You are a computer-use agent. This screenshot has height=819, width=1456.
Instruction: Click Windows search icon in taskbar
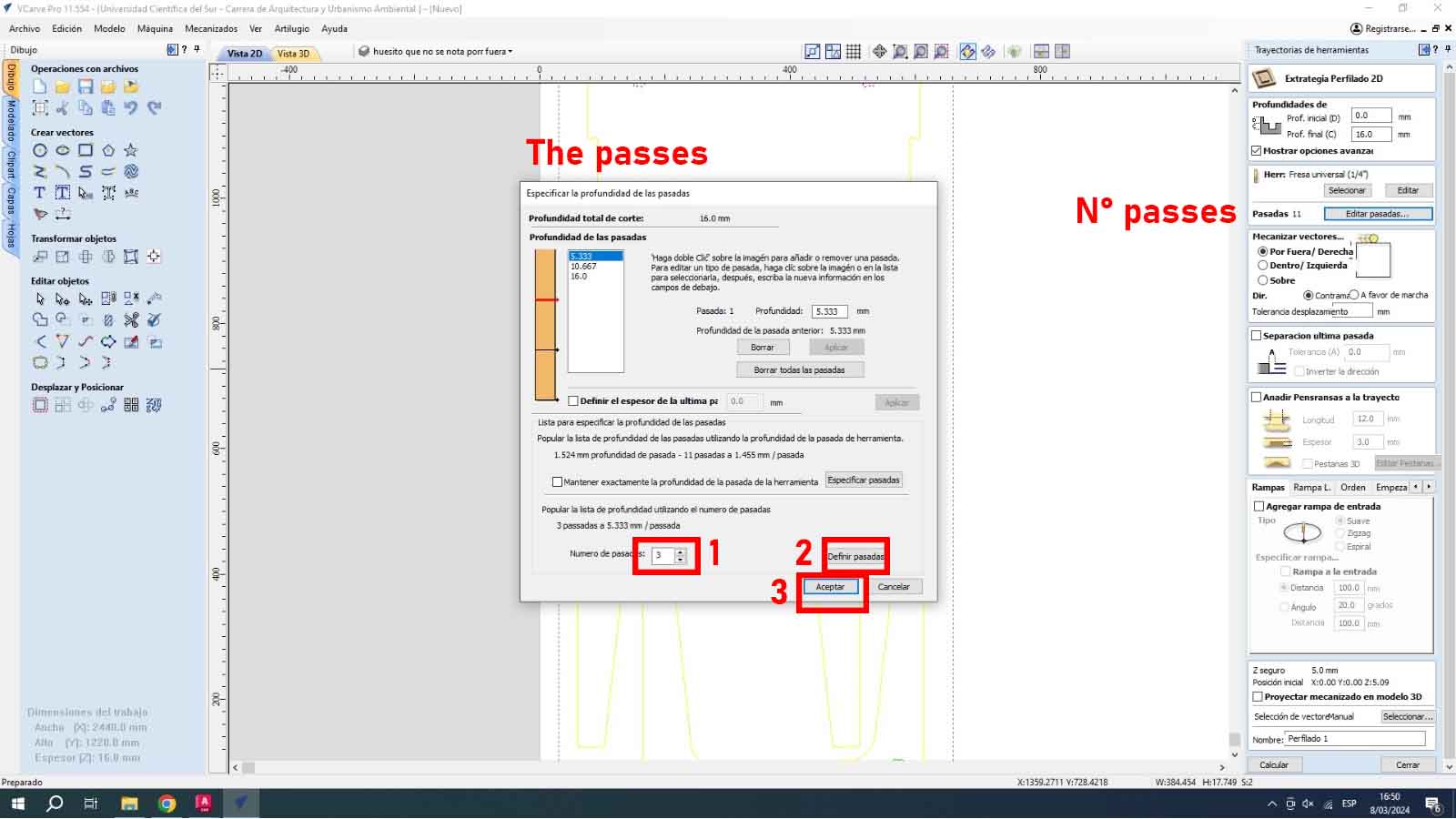click(55, 804)
